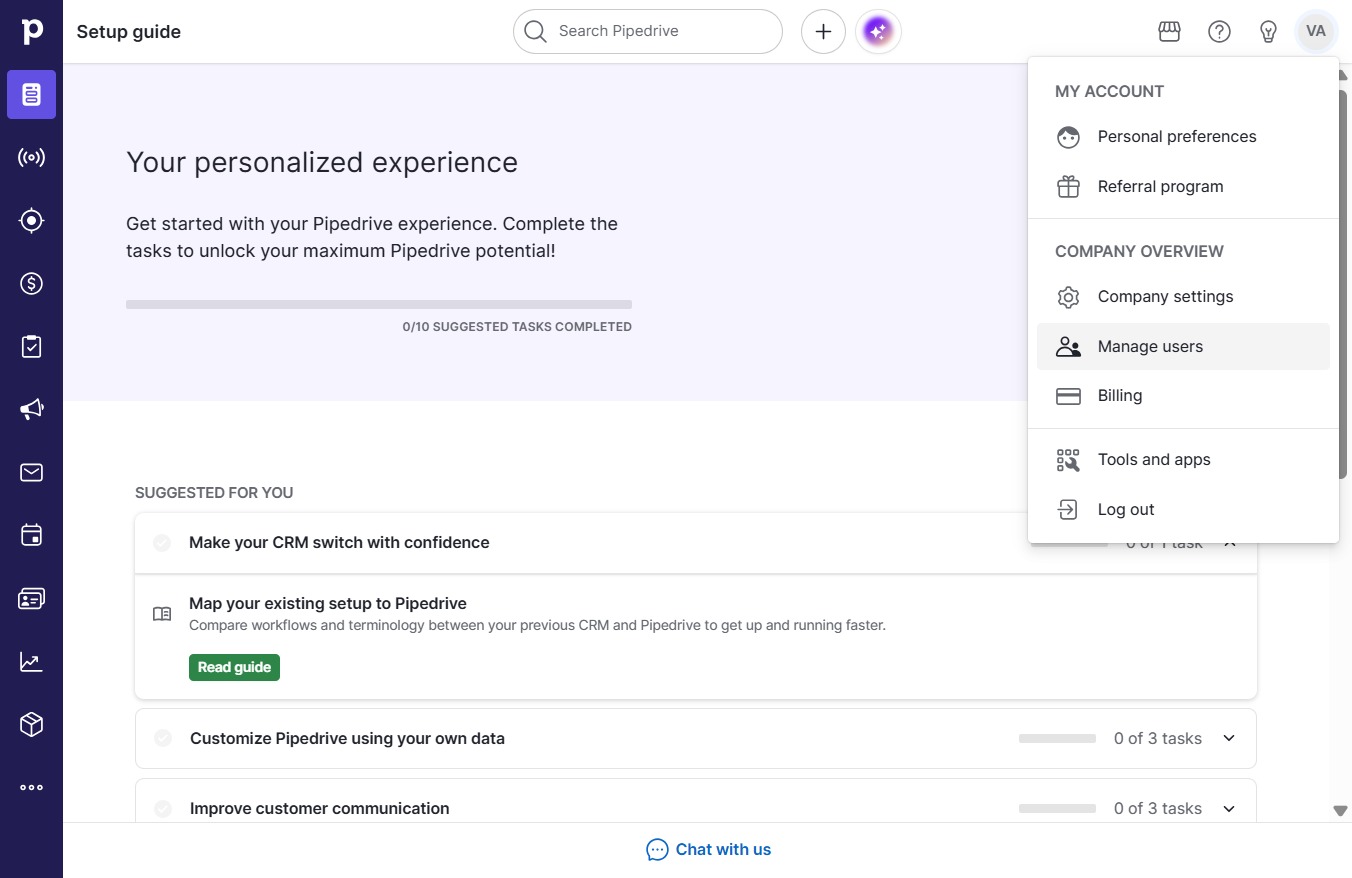Click the chat bubble icon at bottom
This screenshot has width=1352, height=878.
pos(657,850)
